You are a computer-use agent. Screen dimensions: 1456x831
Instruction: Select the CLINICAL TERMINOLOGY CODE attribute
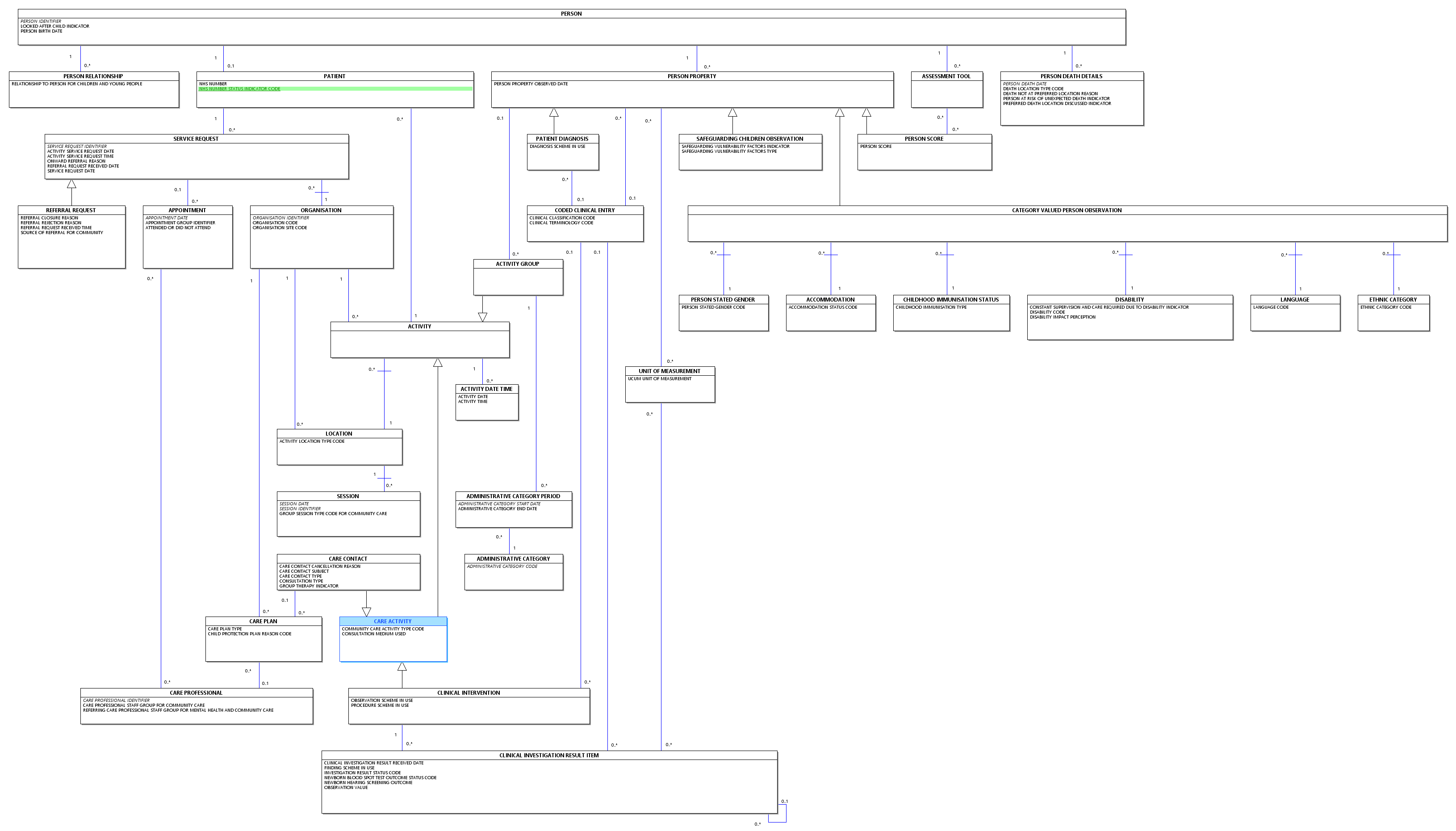point(561,223)
